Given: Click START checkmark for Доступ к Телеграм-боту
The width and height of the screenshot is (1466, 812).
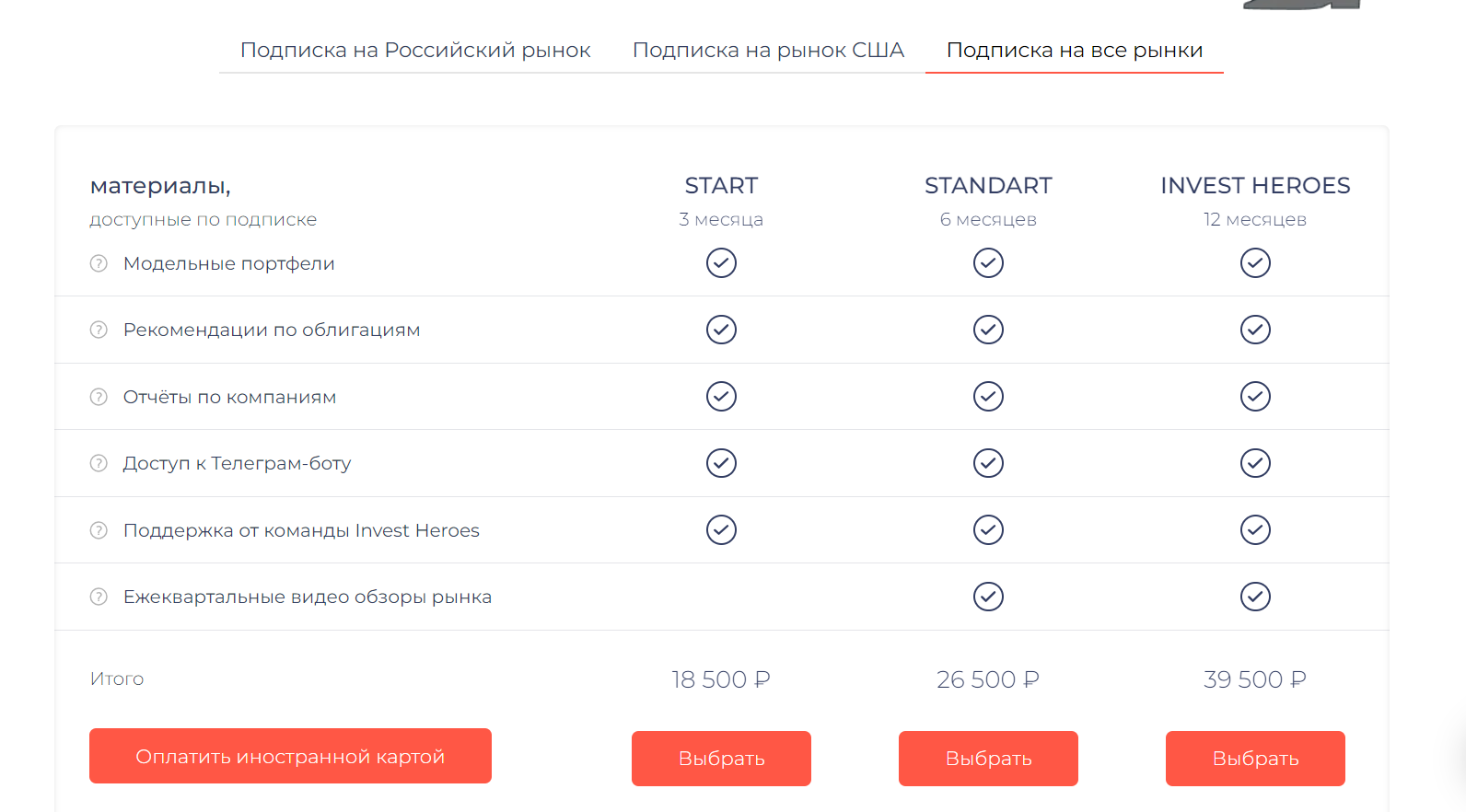Looking at the screenshot, I should tap(721, 463).
